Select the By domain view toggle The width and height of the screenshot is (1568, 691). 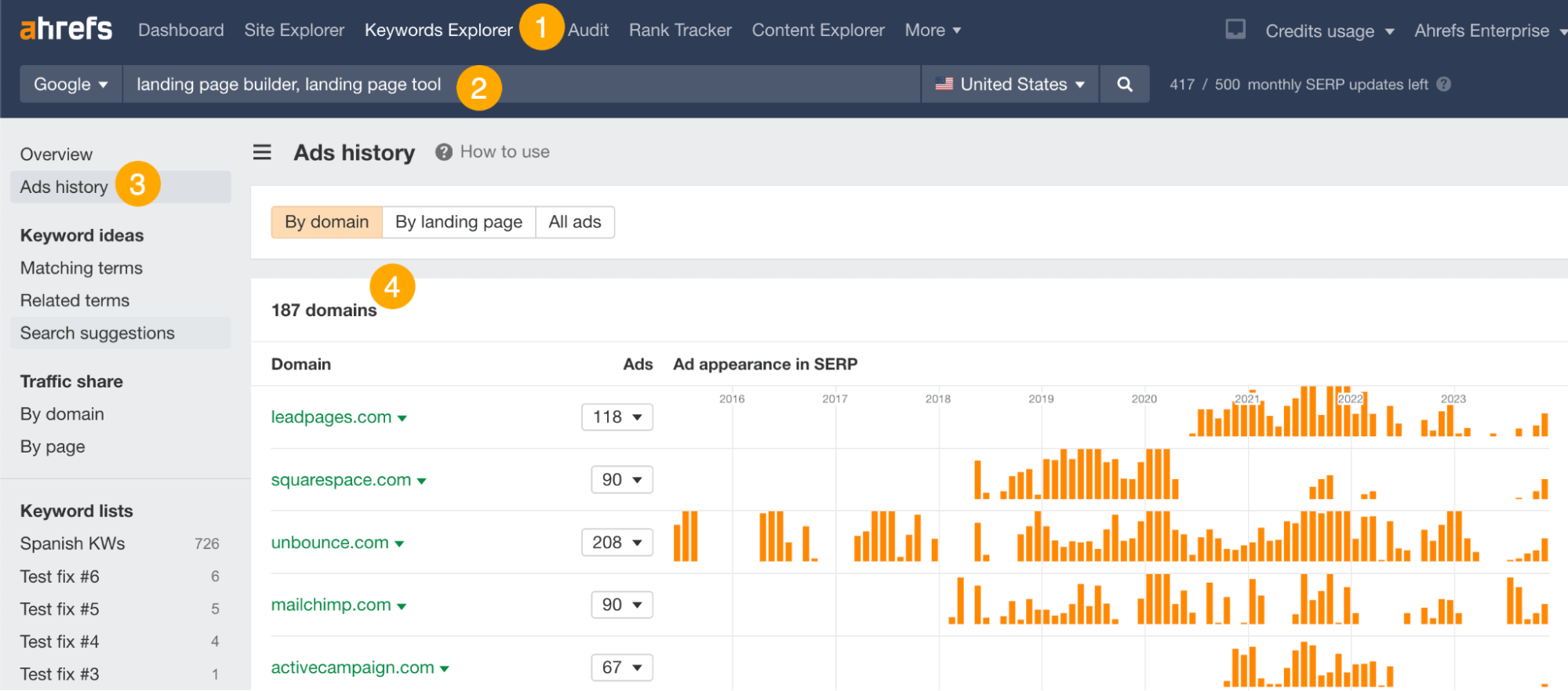[326, 222]
